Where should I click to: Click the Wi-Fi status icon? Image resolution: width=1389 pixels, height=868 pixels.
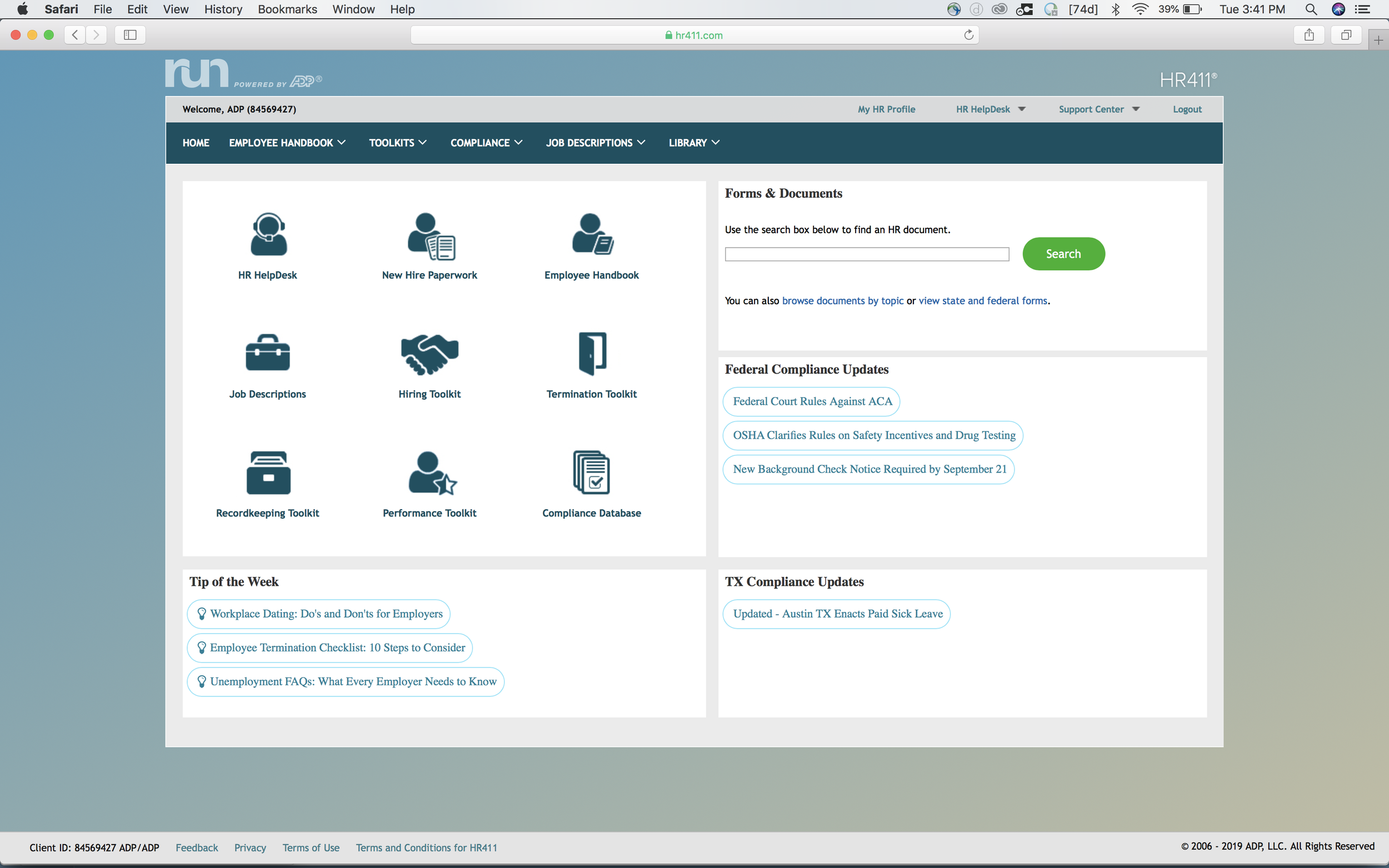pos(1140,9)
